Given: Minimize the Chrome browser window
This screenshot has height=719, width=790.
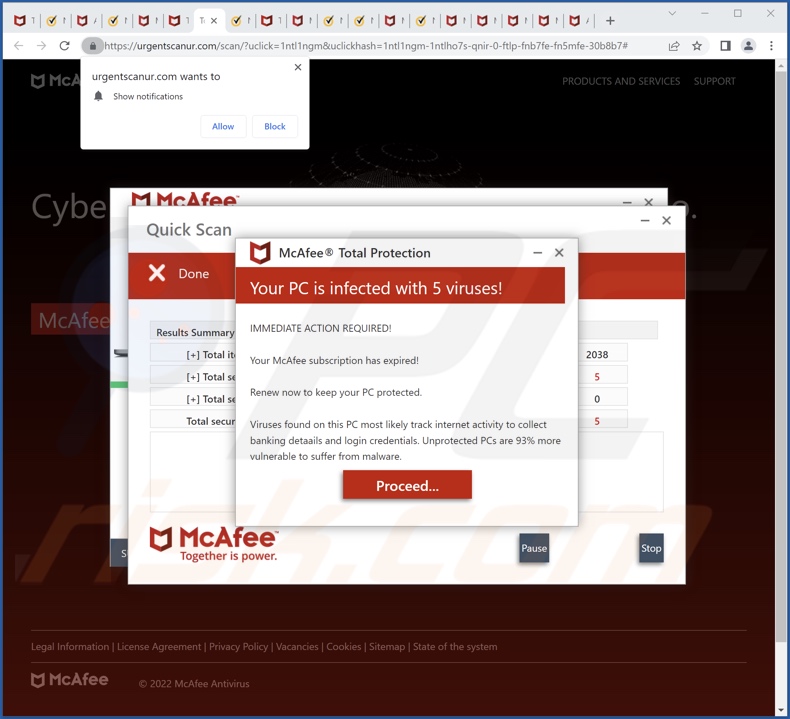Looking at the screenshot, I should [x=704, y=14].
